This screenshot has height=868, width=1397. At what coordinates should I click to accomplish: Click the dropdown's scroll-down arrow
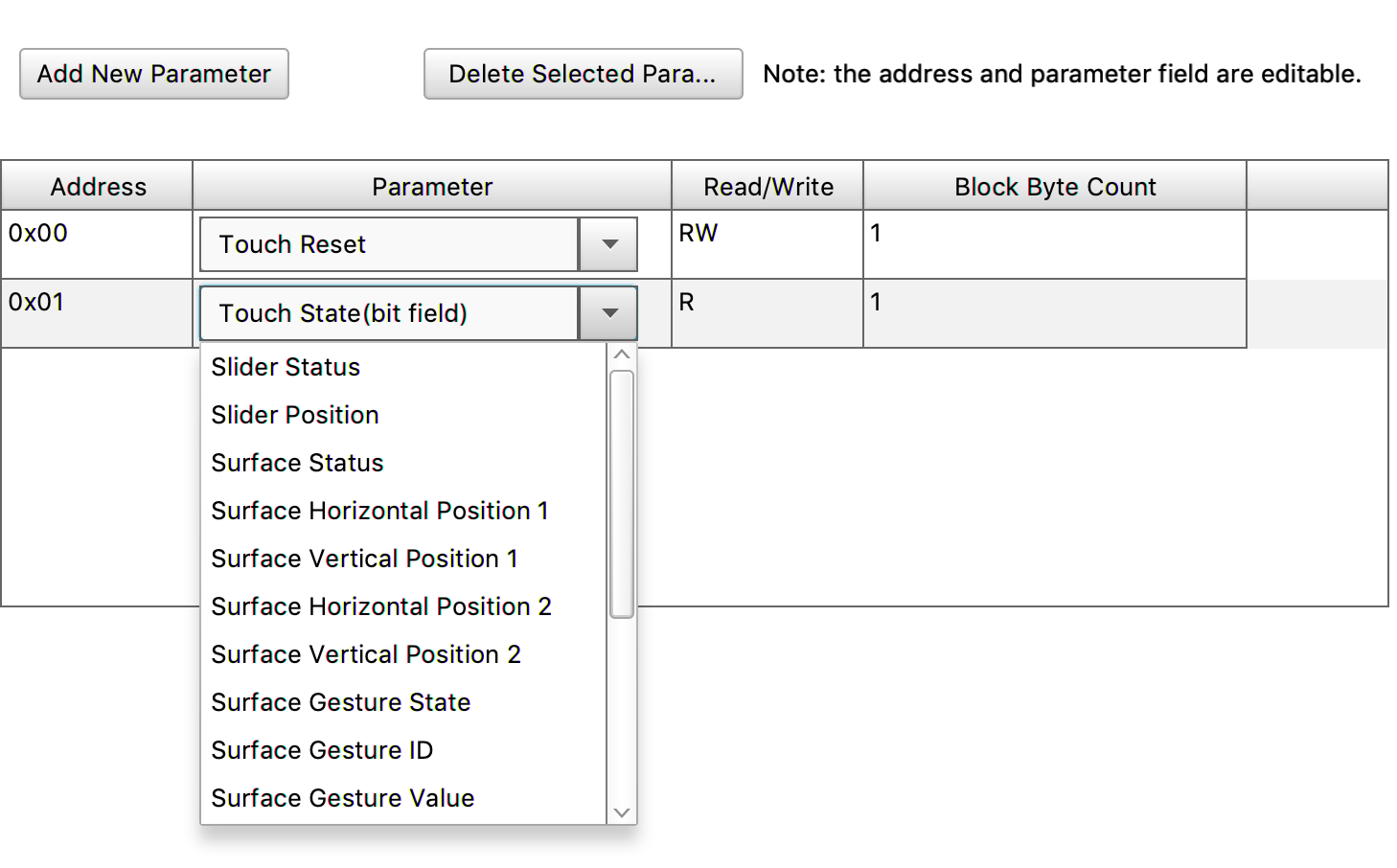[x=622, y=812]
